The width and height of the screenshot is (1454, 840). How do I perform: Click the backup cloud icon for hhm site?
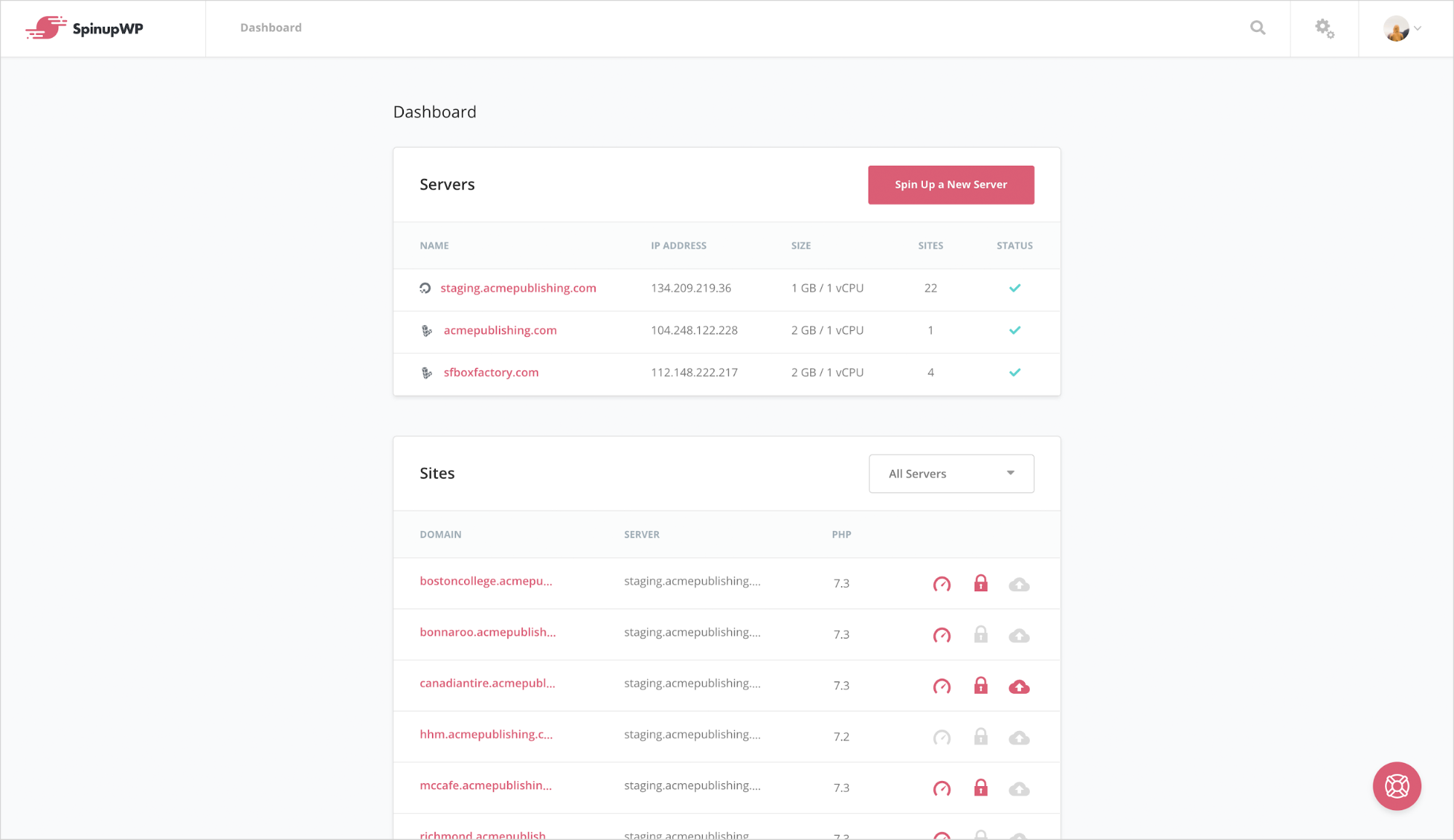1019,737
